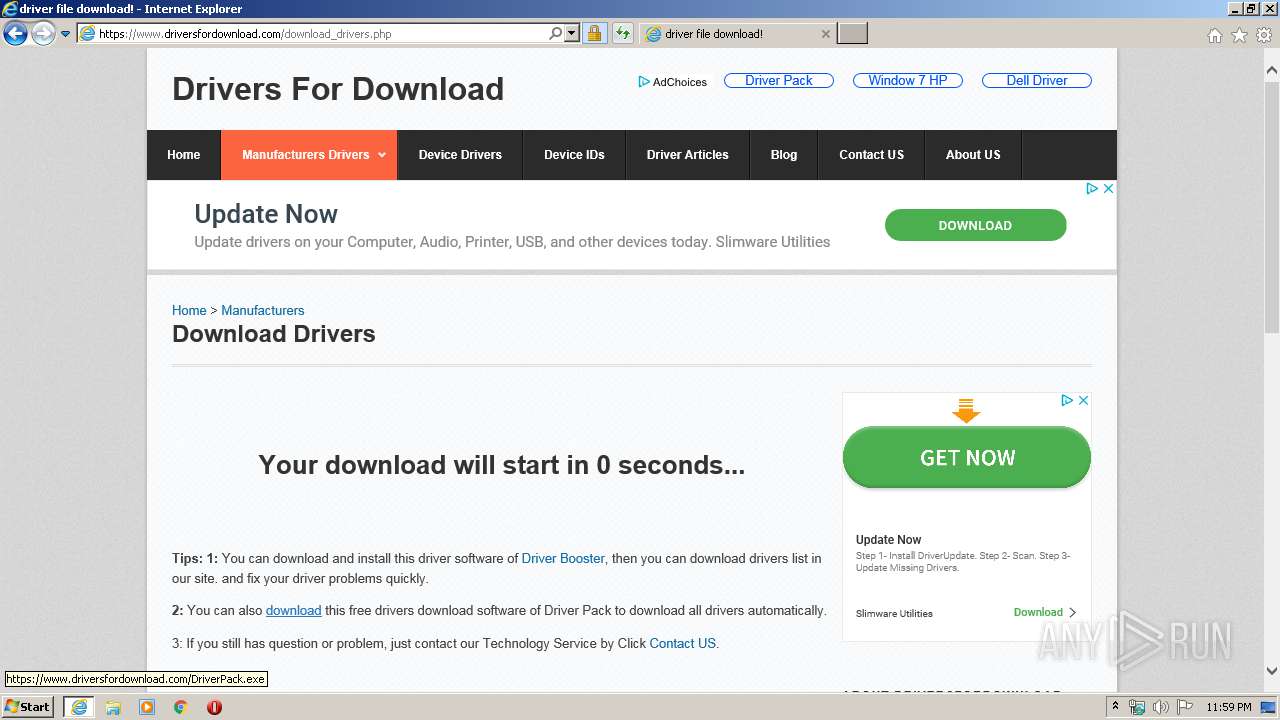Click Action Center flag icon
This screenshot has height=720, width=1280.
point(1183,707)
